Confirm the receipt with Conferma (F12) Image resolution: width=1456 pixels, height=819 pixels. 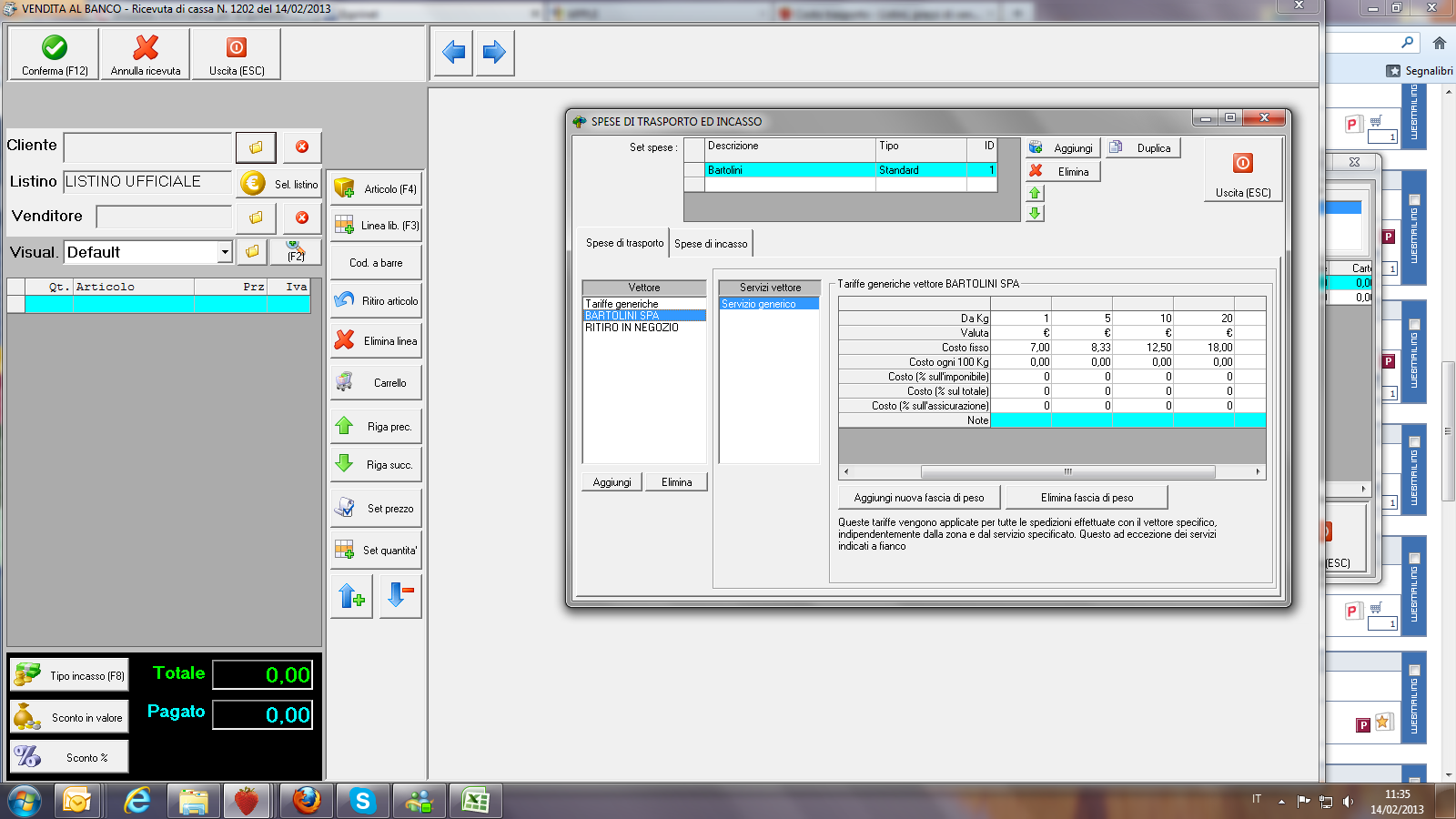[55, 55]
